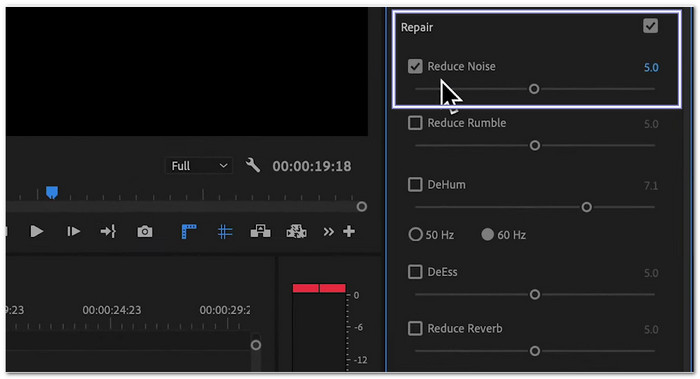Screen dimensions: 700x379
Task: Click the -6 dB mark on audio meter
Action: [x=358, y=327]
